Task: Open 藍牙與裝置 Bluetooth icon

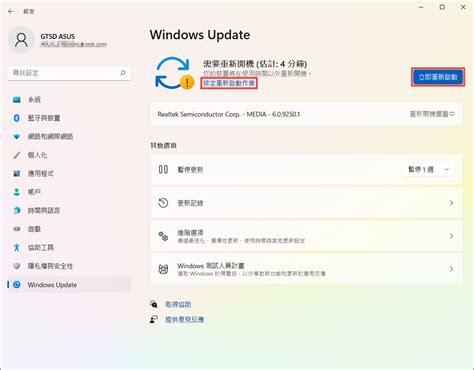Action: [x=17, y=118]
